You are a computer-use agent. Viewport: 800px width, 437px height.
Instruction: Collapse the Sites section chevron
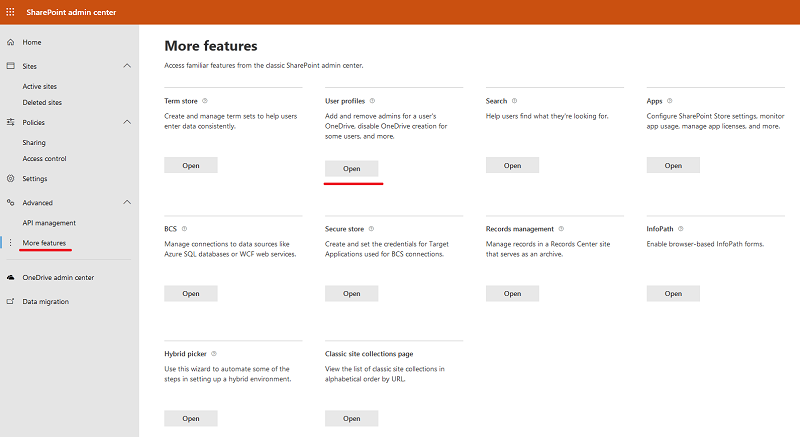pos(127,66)
